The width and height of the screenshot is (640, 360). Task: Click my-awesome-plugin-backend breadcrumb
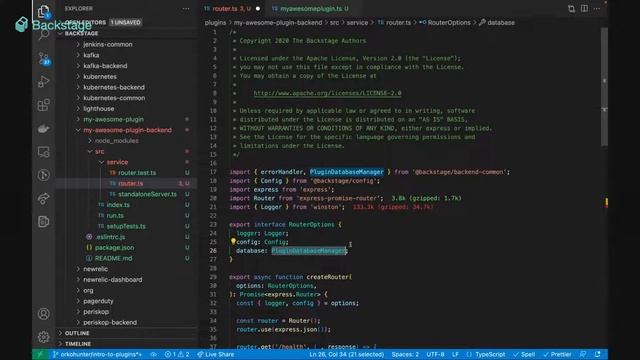coord(278,23)
